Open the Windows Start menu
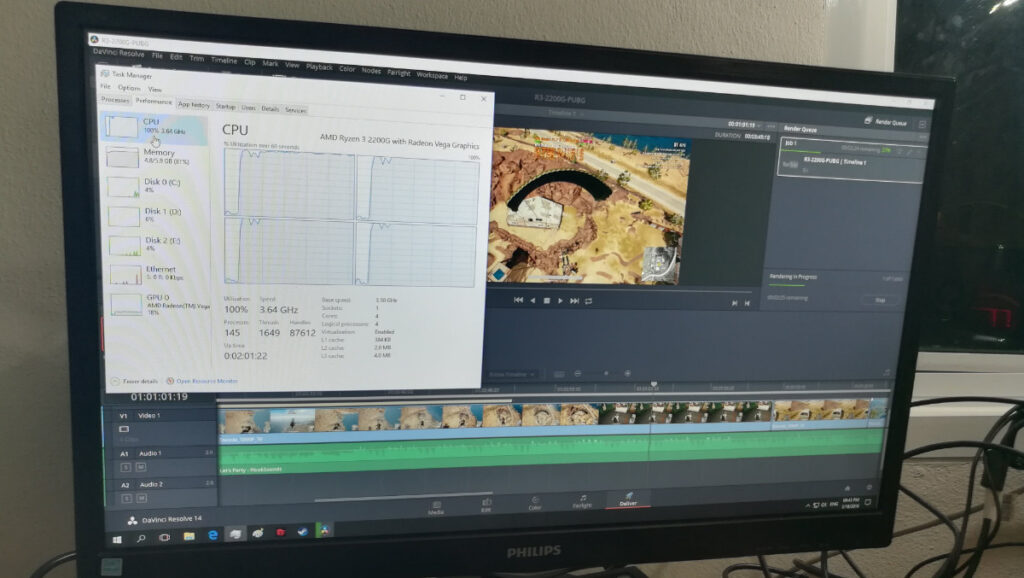The width and height of the screenshot is (1024, 578). click(117, 540)
